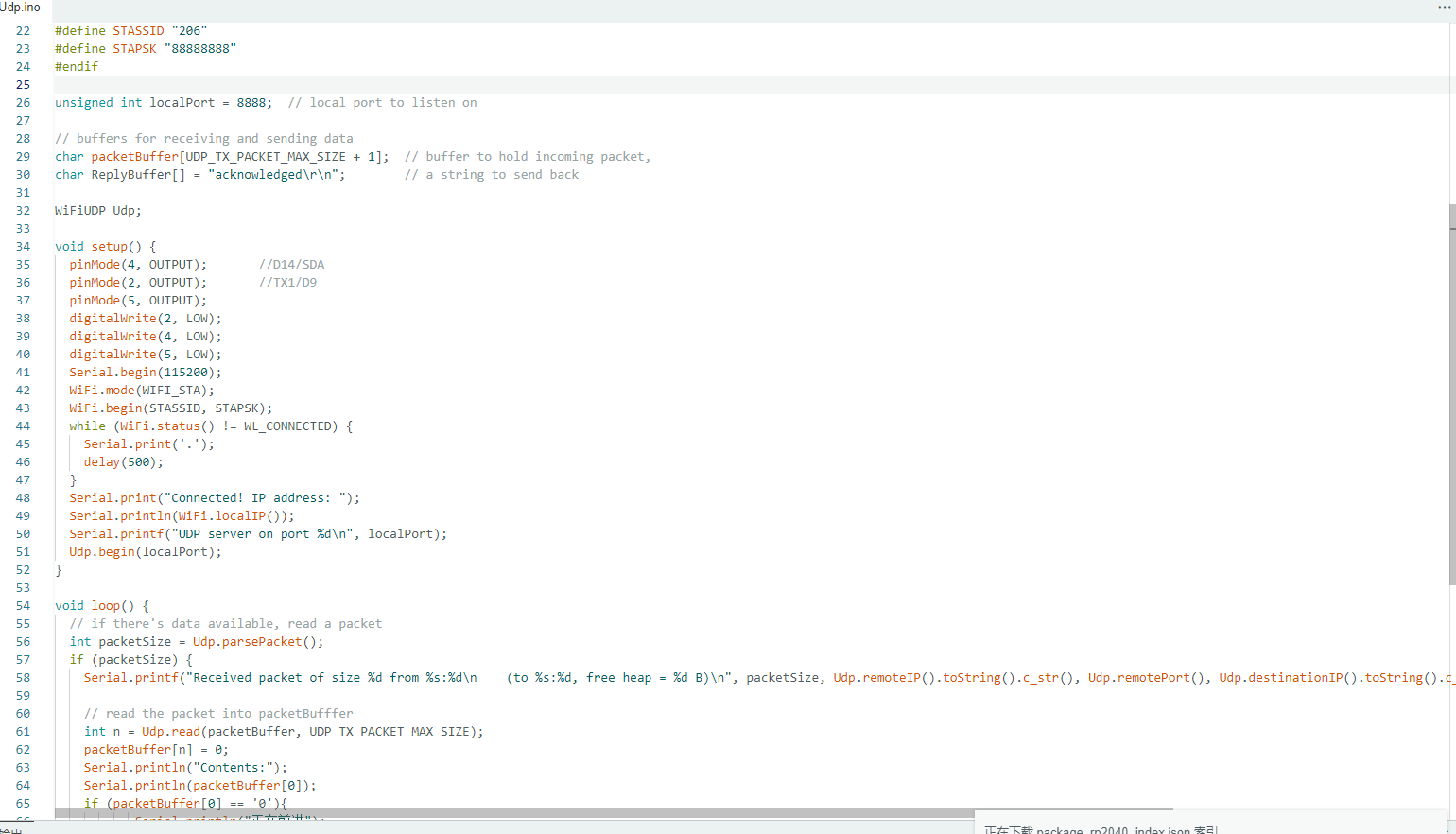The height and width of the screenshot is (834, 1456).
Task: Click the '// local port to listen on' comment
Action: coord(382,103)
